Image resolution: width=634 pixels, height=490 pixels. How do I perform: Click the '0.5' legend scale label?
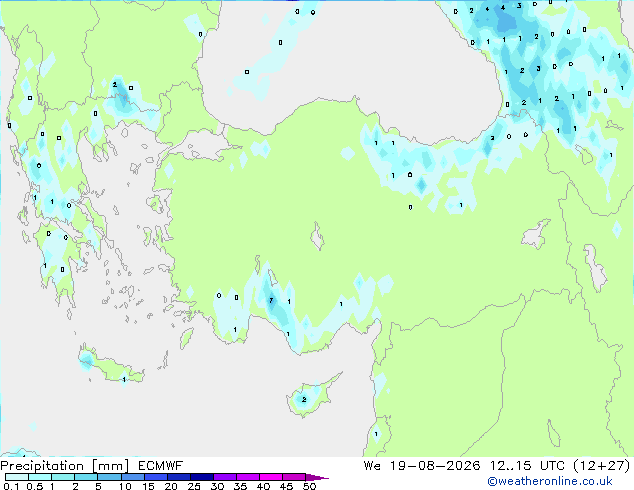pos(35,486)
